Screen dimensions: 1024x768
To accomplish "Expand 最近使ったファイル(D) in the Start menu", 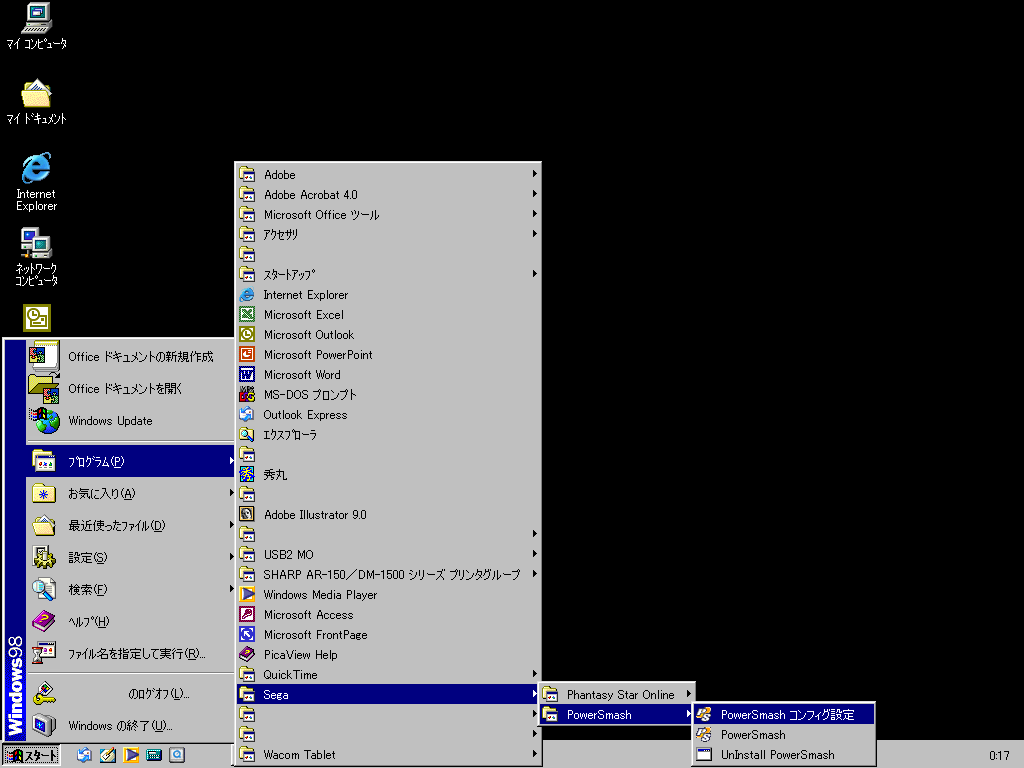I will pos(131,526).
